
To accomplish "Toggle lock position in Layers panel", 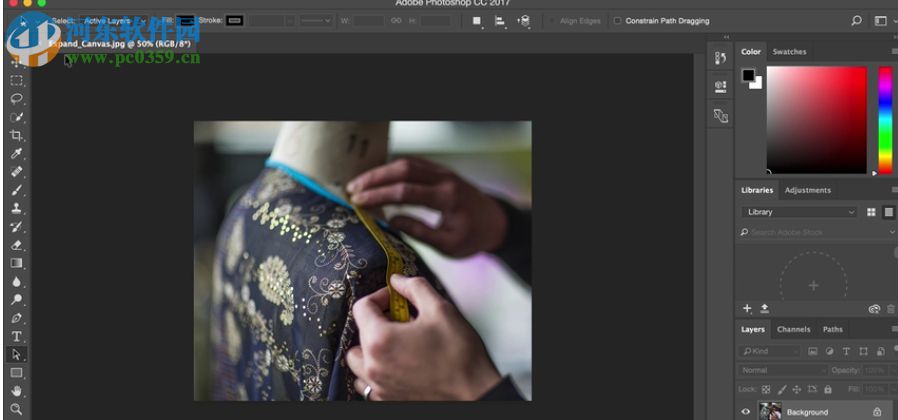I will (x=796, y=389).
